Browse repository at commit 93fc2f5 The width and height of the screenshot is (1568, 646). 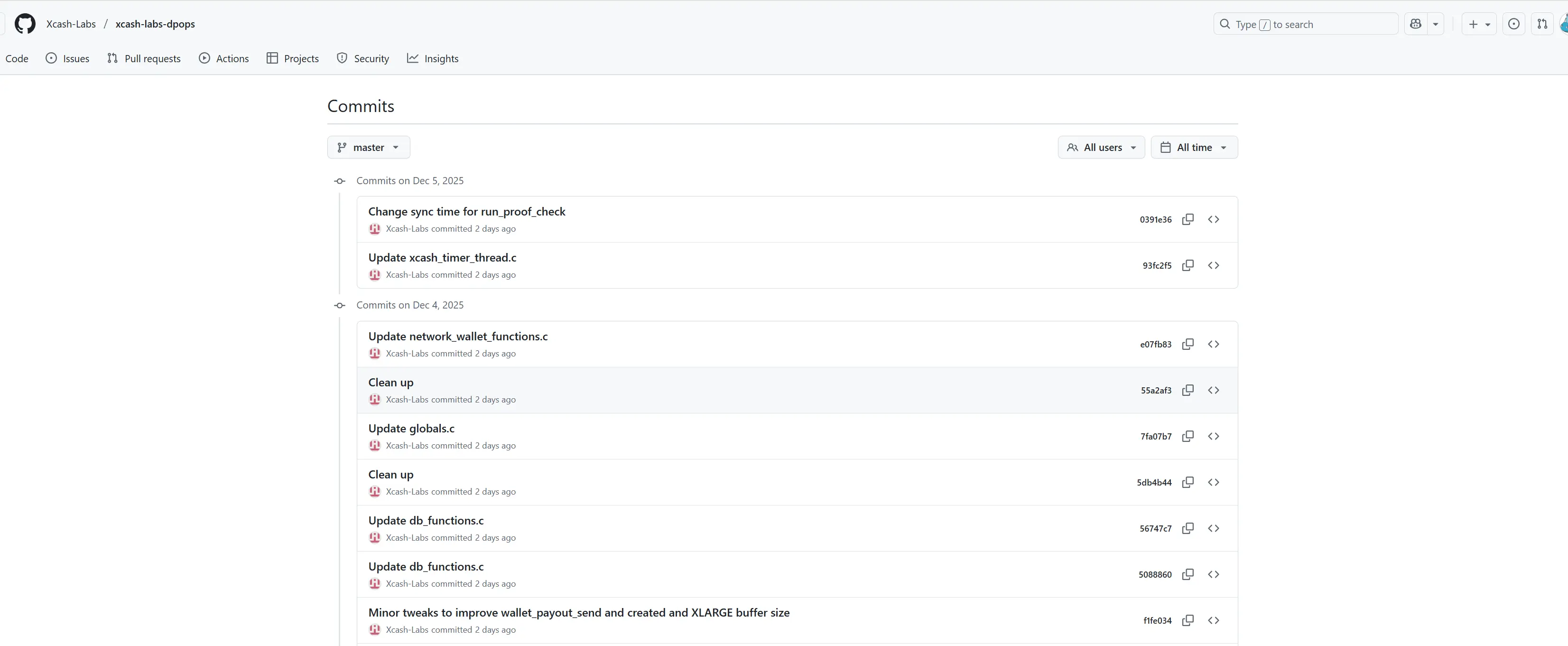tap(1213, 265)
